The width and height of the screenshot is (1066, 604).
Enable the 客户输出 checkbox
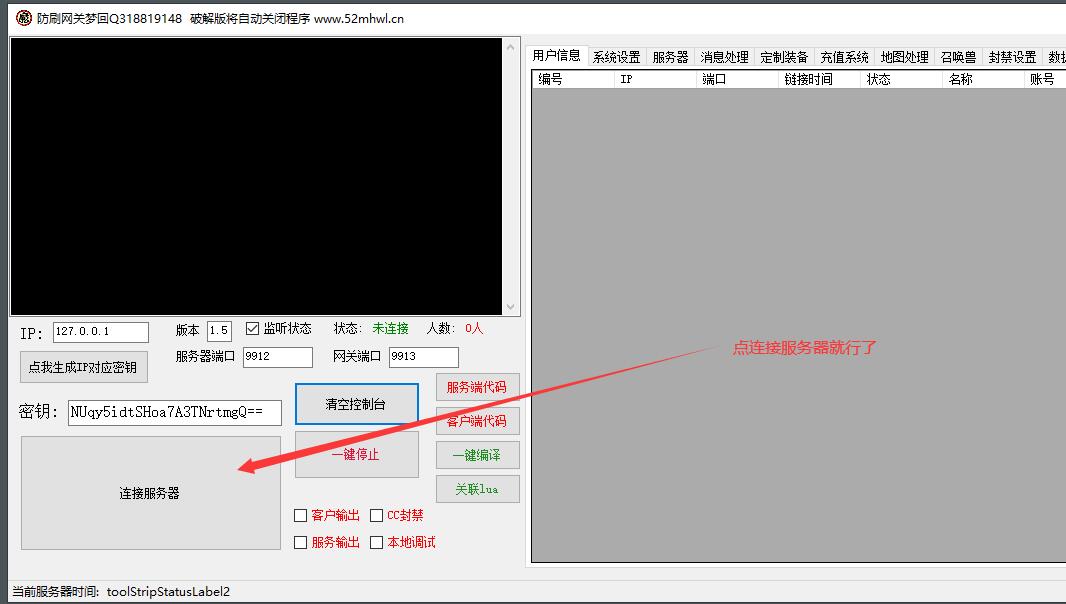click(x=300, y=515)
